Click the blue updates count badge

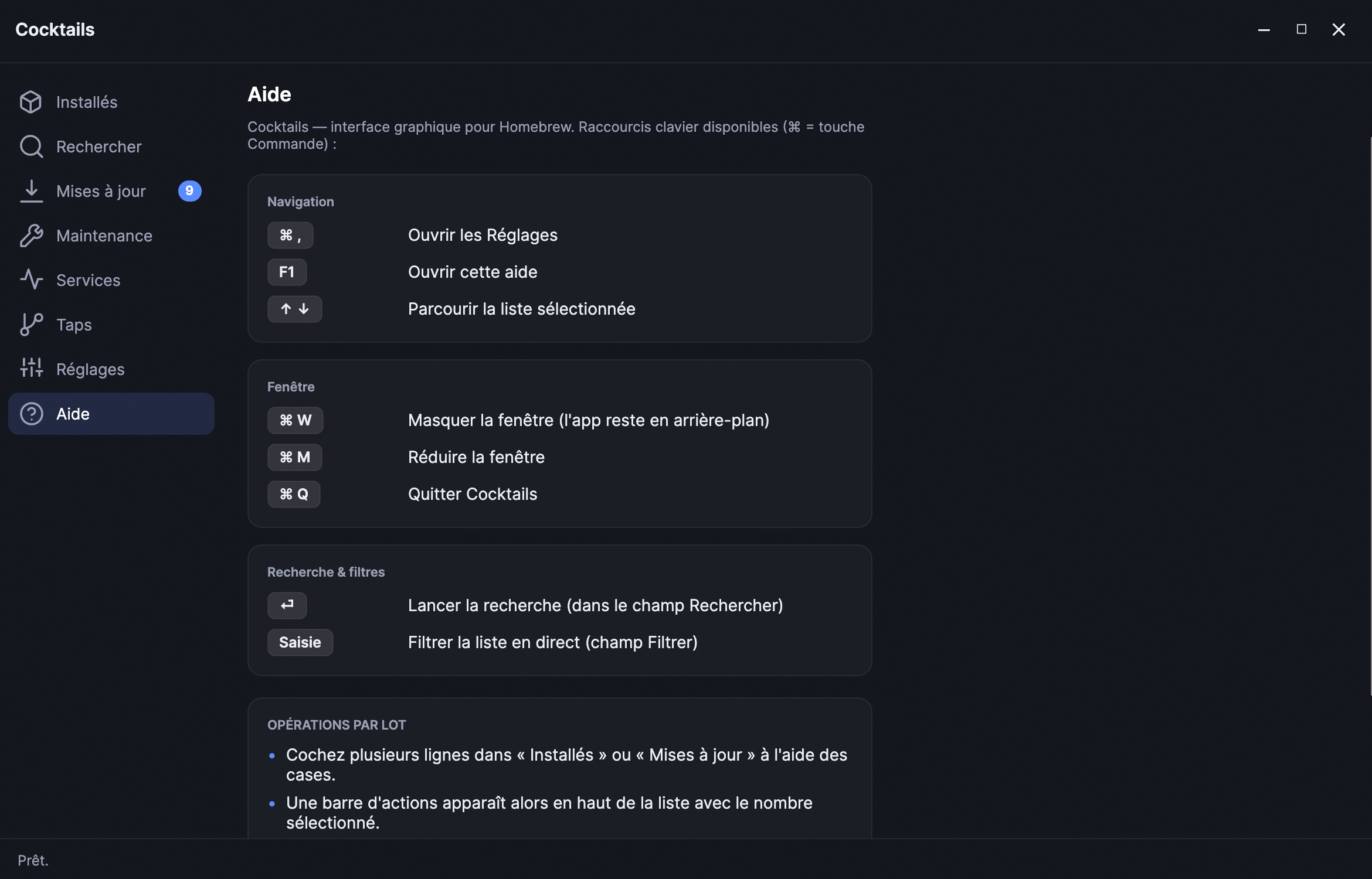189,191
